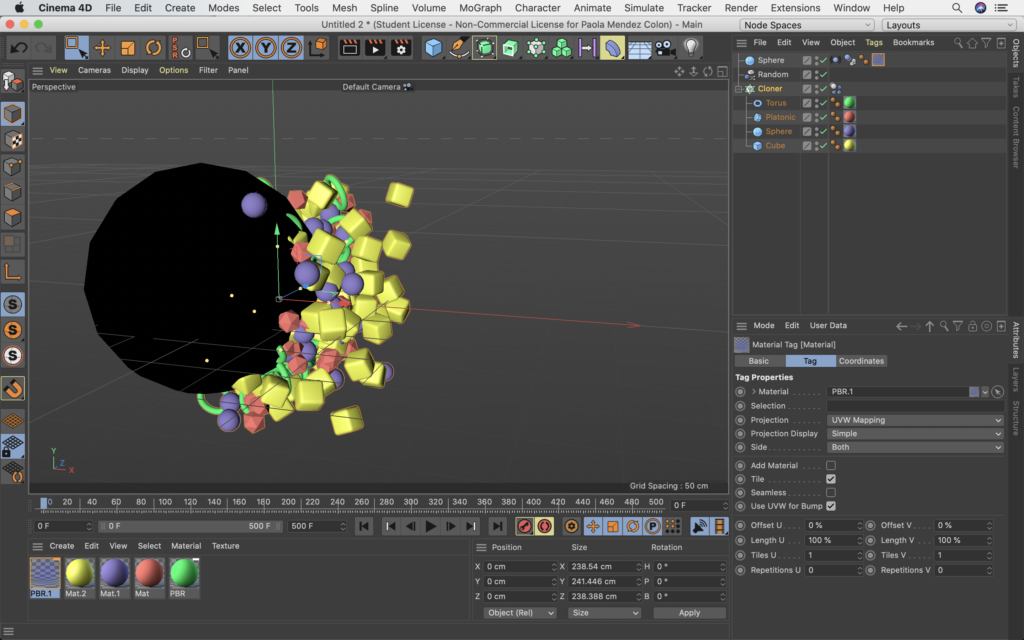1024x640 pixels.
Task: Activate the Rotate tool
Action: (x=153, y=47)
